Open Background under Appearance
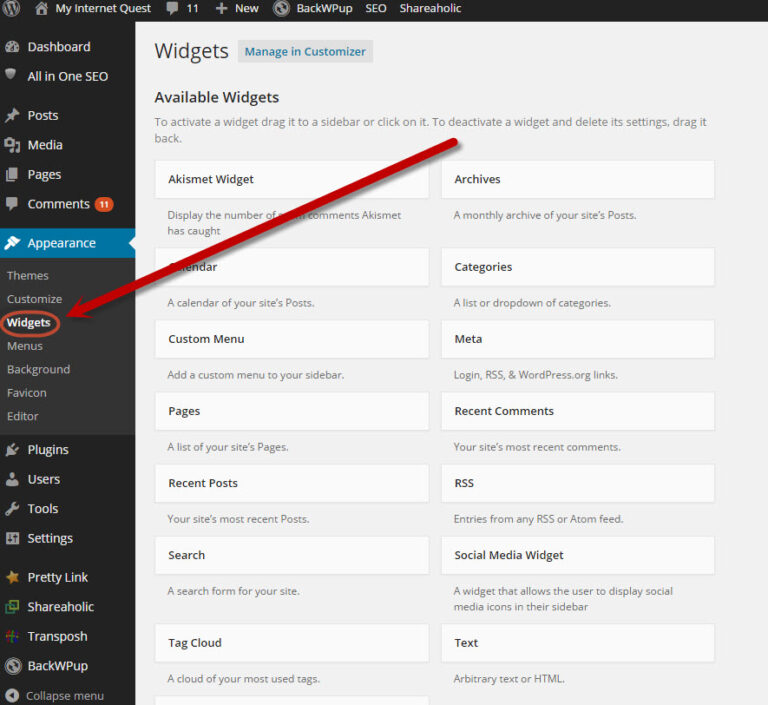This screenshot has height=705, width=768. click(38, 369)
